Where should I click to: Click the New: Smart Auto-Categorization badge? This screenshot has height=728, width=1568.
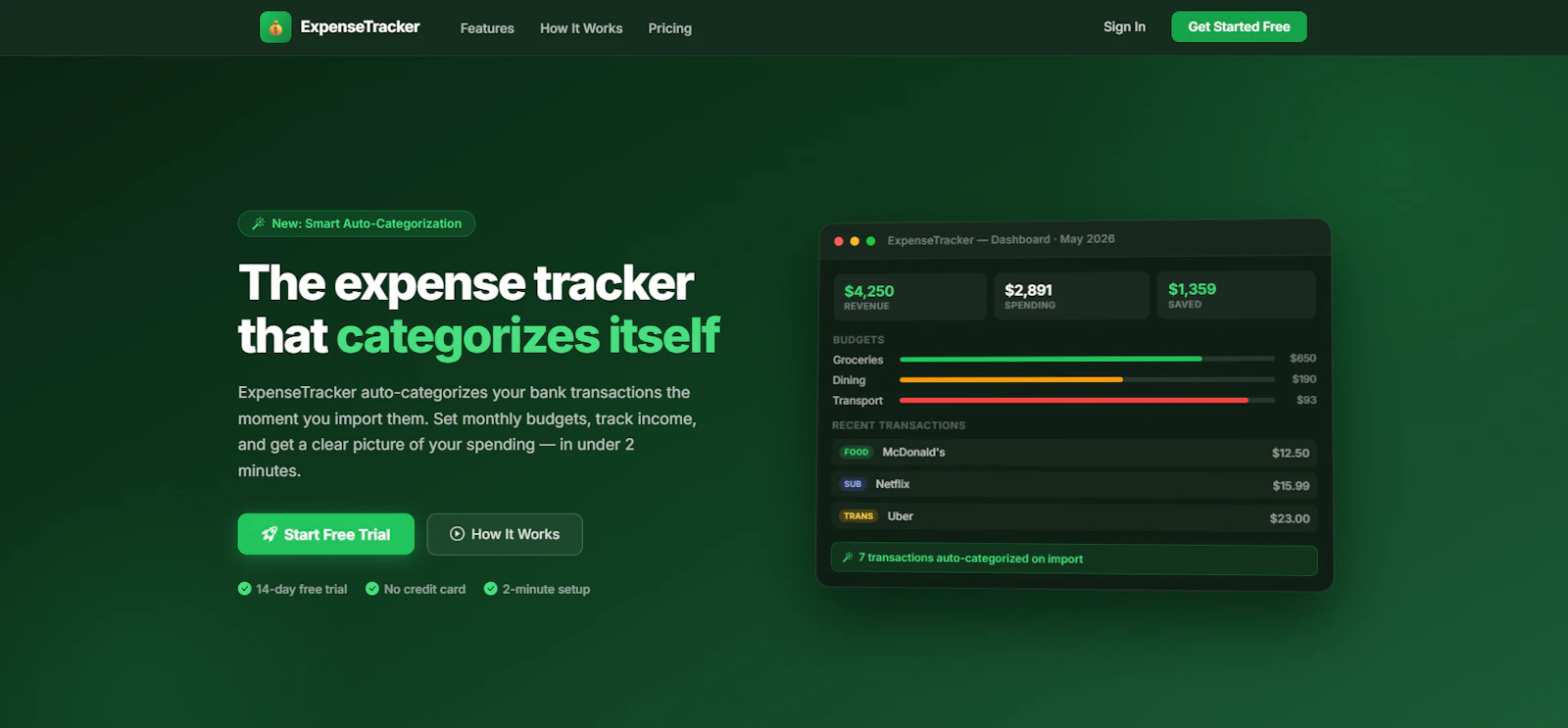click(357, 223)
